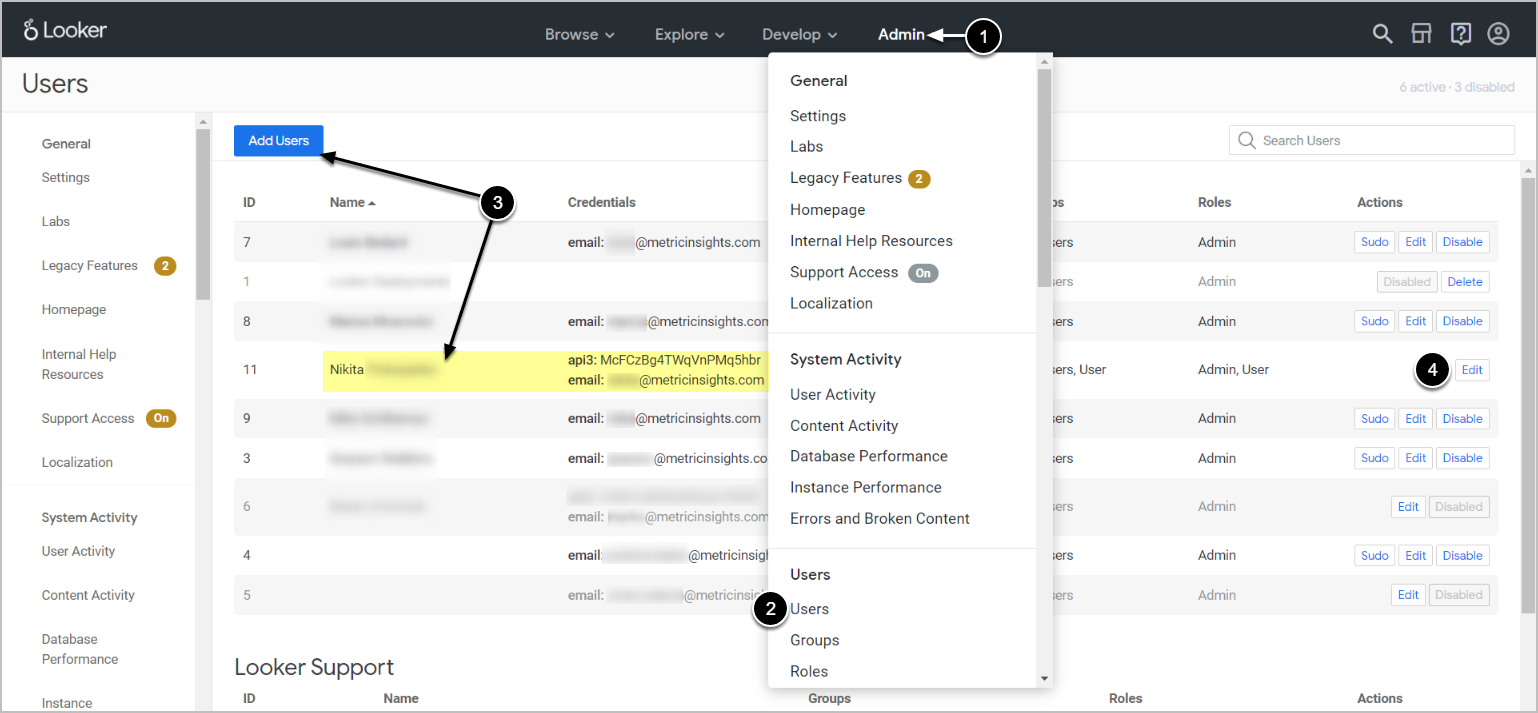Image resolution: width=1538 pixels, height=713 pixels.
Task: Open Support Access in left sidebar
Action: [88, 419]
